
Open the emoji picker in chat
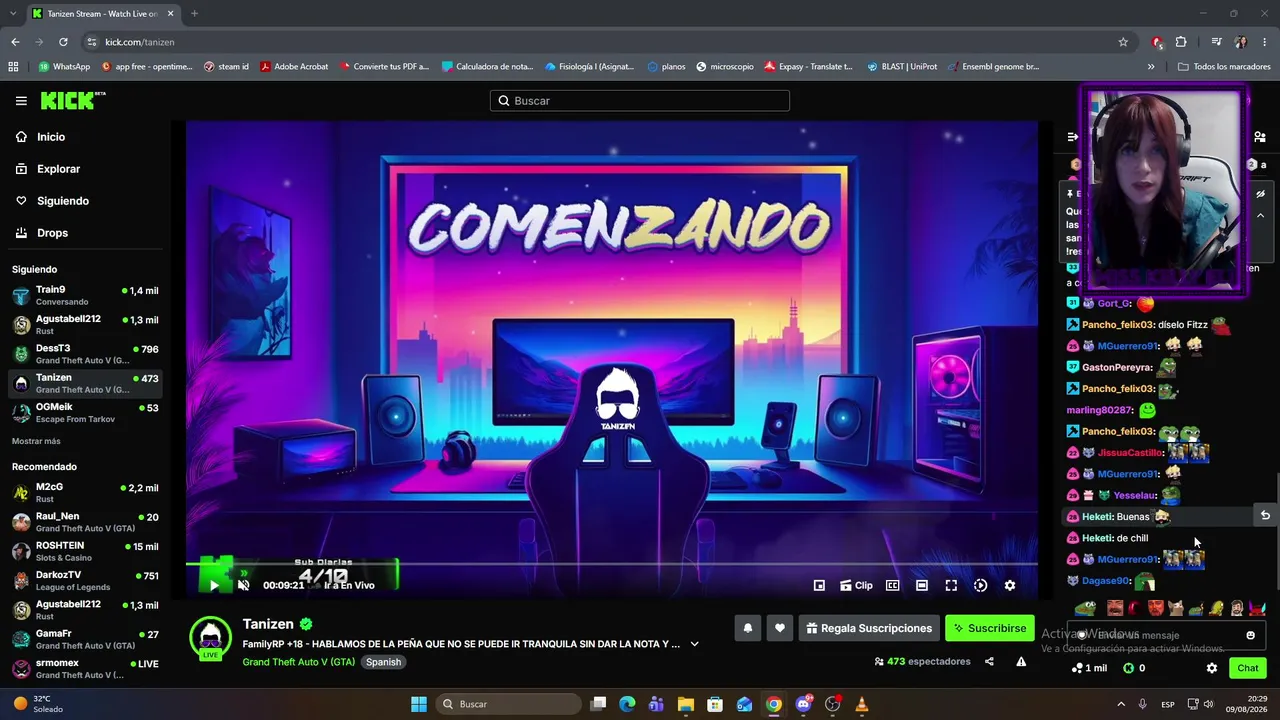pyautogui.click(x=1250, y=635)
